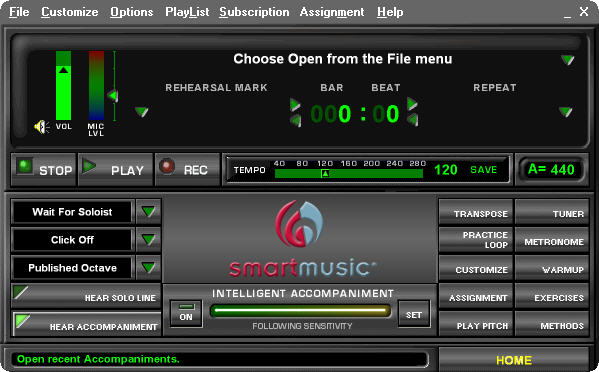Decrease bar number with lower arrow
599x372 pixels.
295,121
